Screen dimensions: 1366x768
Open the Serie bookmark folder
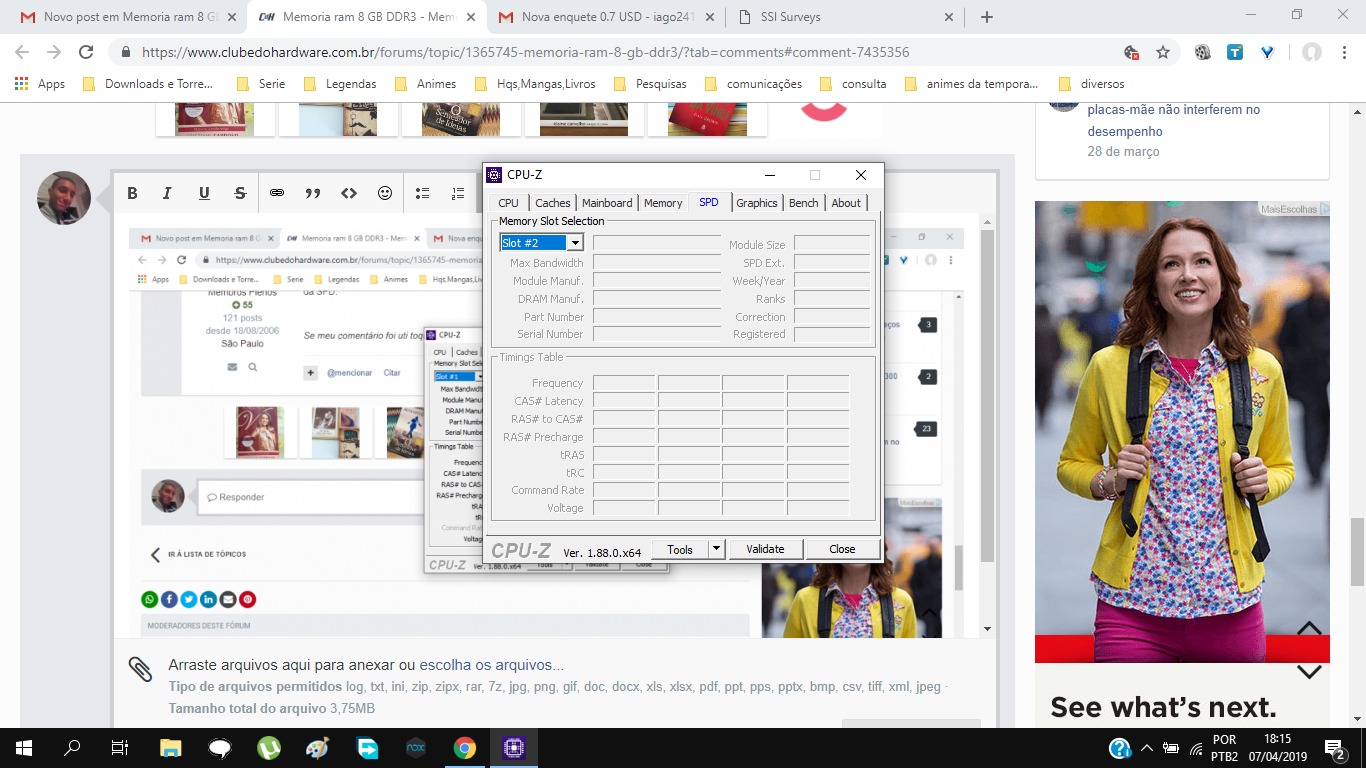(x=261, y=84)
